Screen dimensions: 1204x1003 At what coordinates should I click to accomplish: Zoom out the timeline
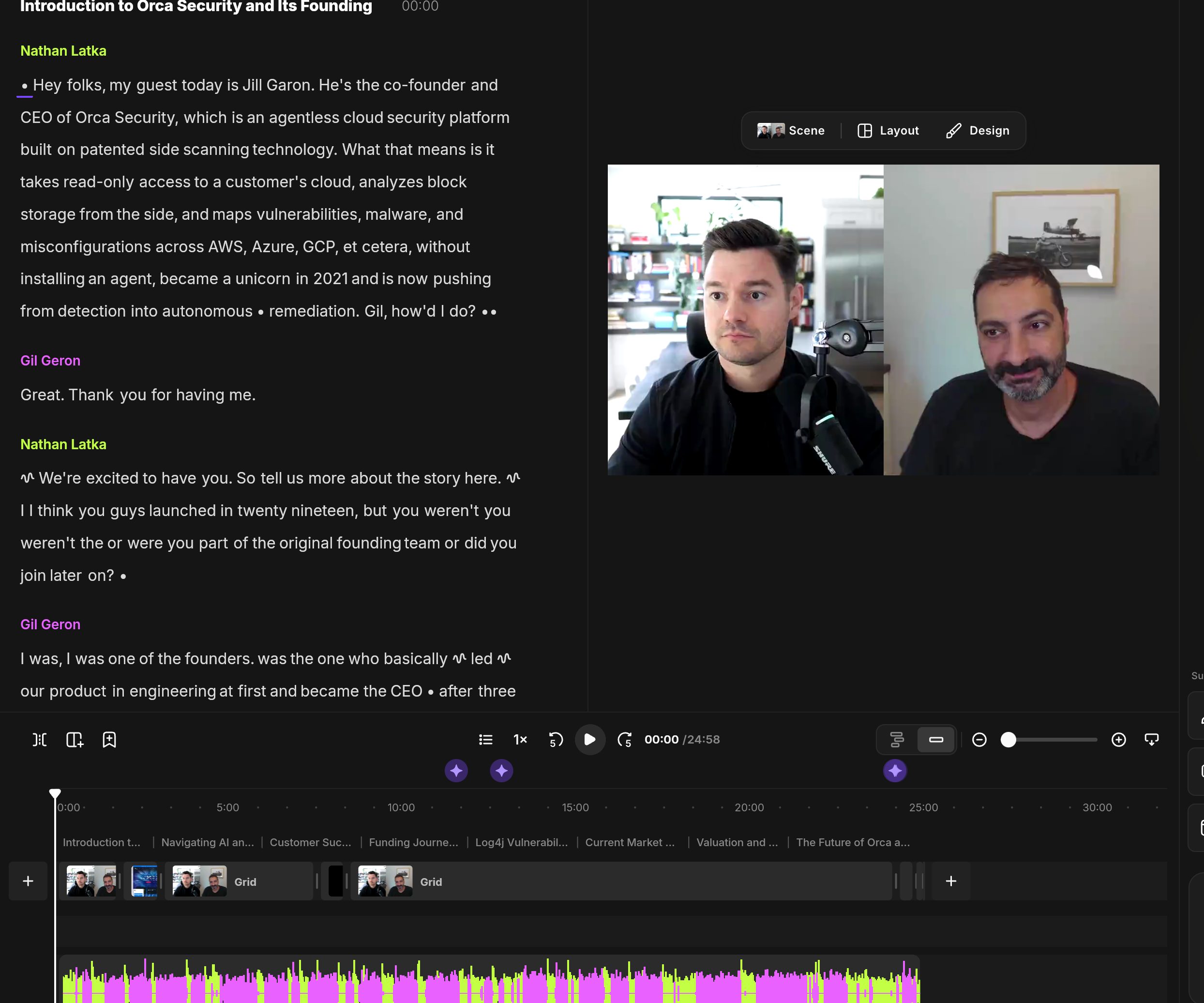click(x=979, y=740)
